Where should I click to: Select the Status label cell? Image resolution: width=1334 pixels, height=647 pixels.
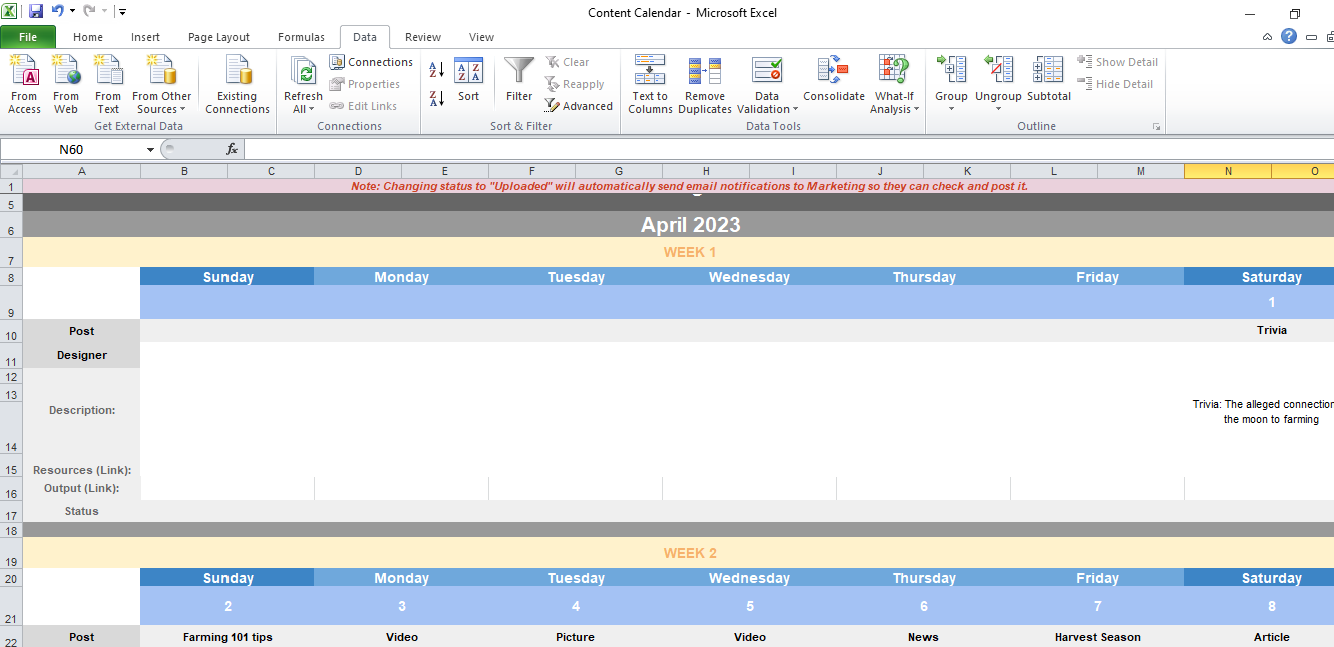(81, 511)
